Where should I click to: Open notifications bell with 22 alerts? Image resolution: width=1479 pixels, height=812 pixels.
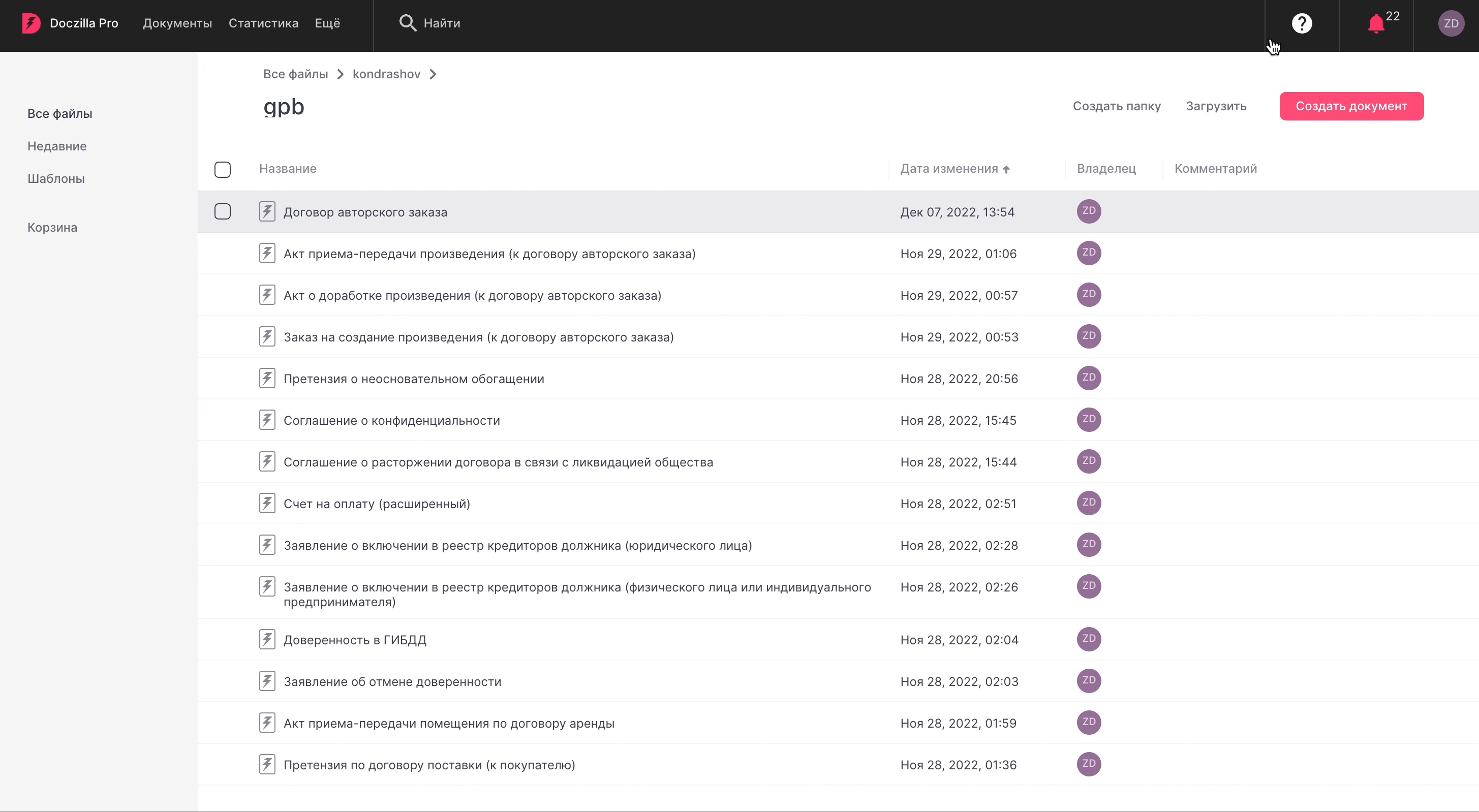1376,23
